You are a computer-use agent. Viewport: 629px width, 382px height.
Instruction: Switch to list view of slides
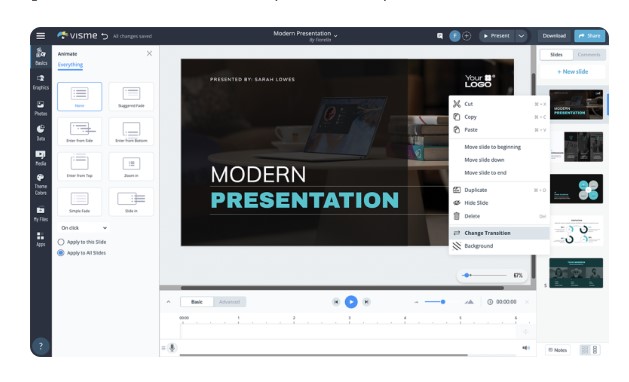[x=595, y=350]
